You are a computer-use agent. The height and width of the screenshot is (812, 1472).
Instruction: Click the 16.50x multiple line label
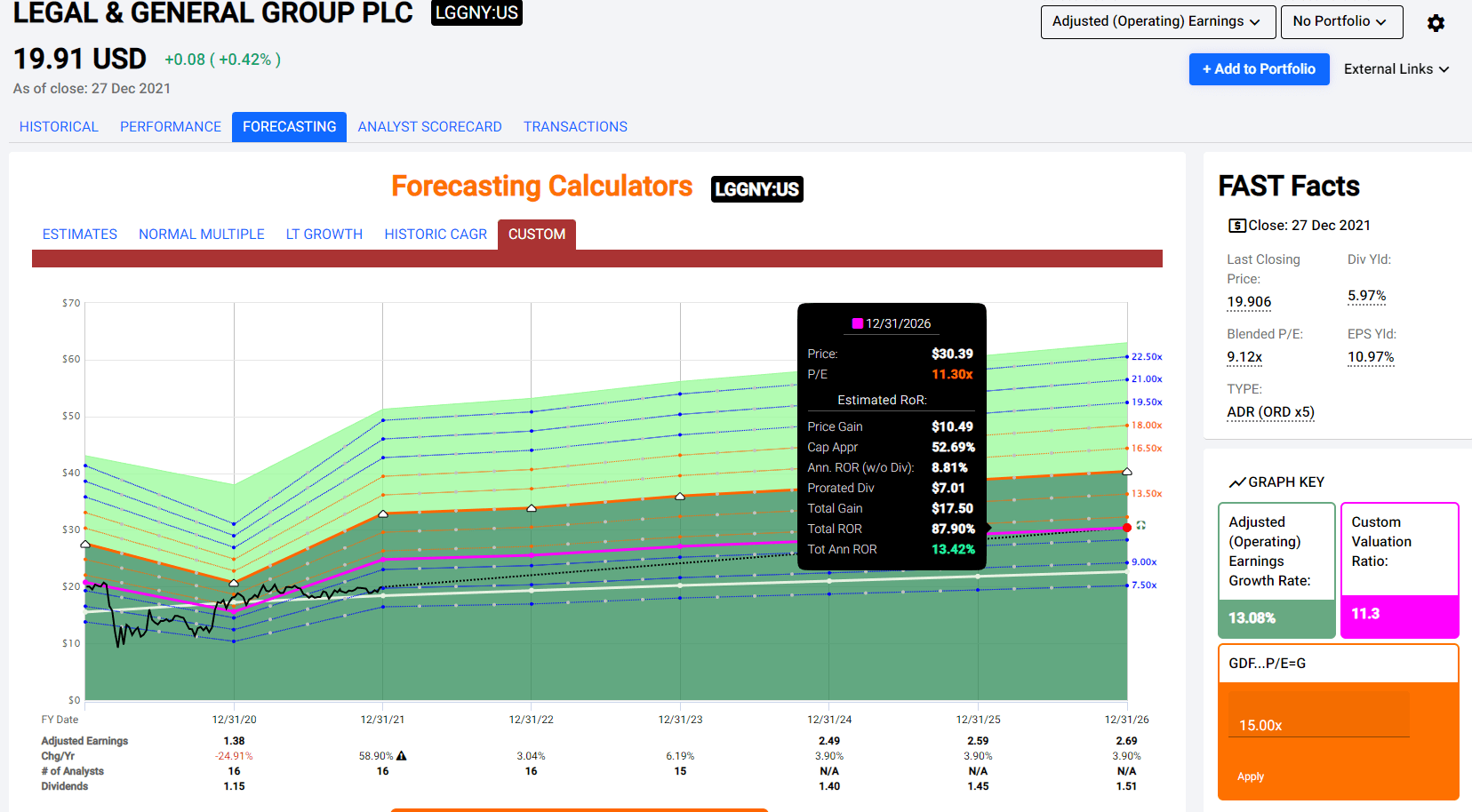[1147, 449]
